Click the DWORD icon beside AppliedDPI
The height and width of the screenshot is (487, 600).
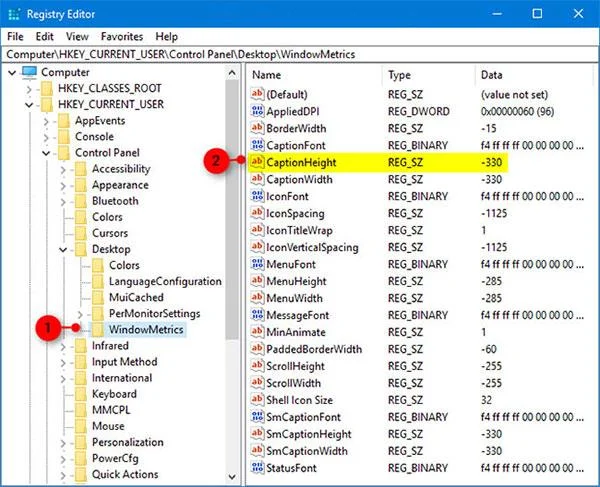(x=257, y=111)
